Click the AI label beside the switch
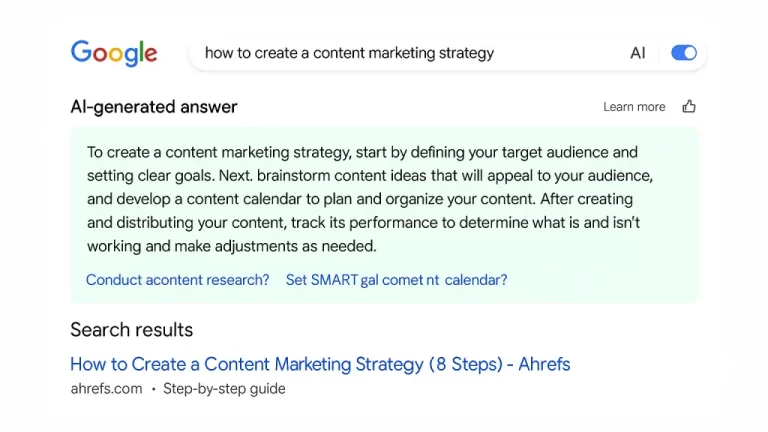 (x=637, y=53)
